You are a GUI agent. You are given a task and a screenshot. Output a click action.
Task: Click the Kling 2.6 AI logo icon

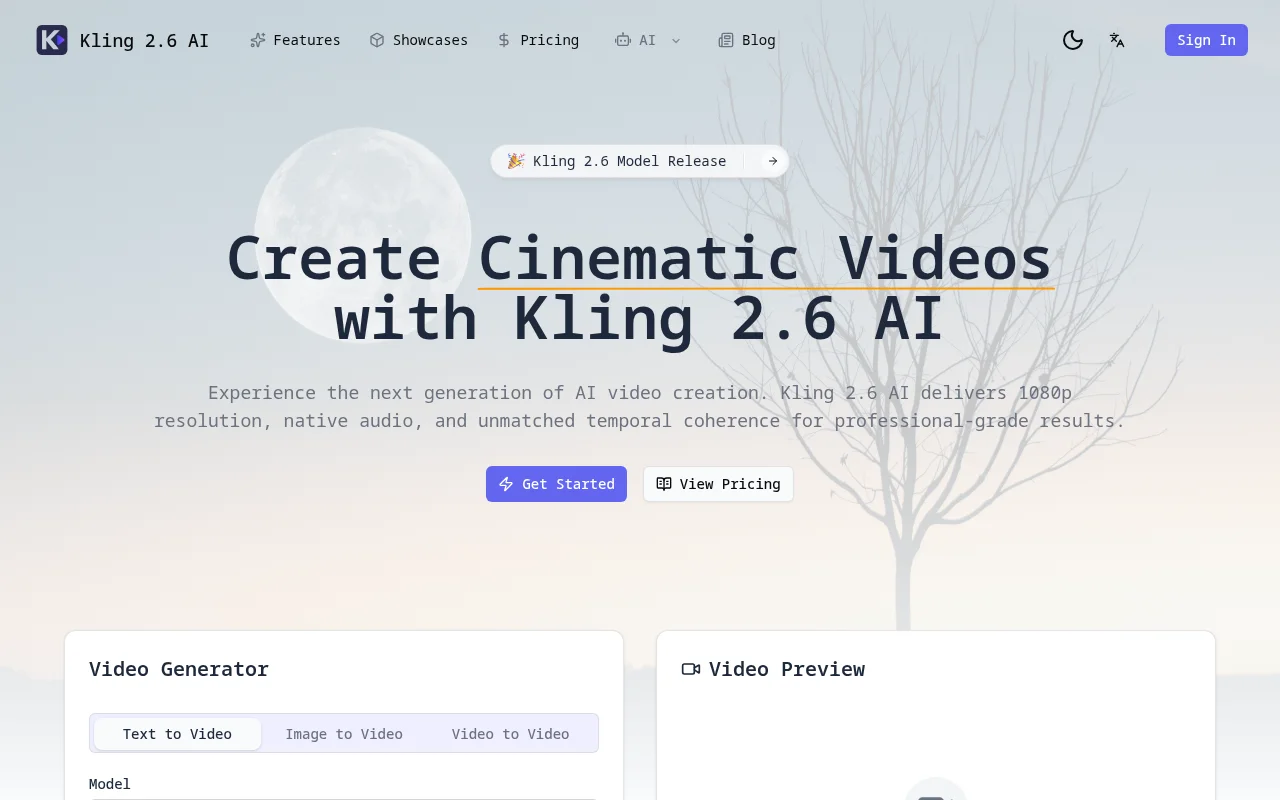click(x=52, y=40)
